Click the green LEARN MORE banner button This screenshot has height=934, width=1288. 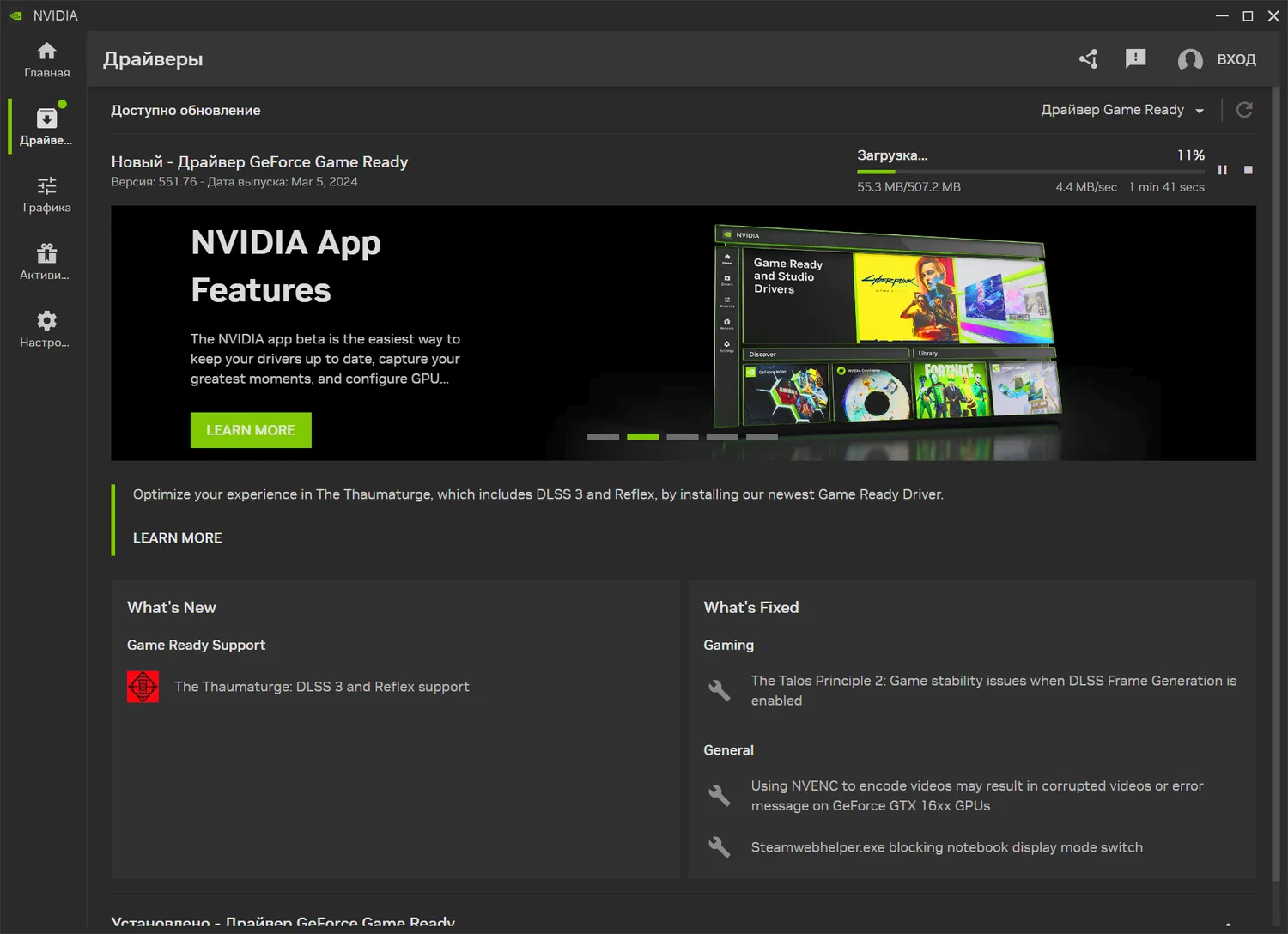pyautogui.click(x=251, y=430)
